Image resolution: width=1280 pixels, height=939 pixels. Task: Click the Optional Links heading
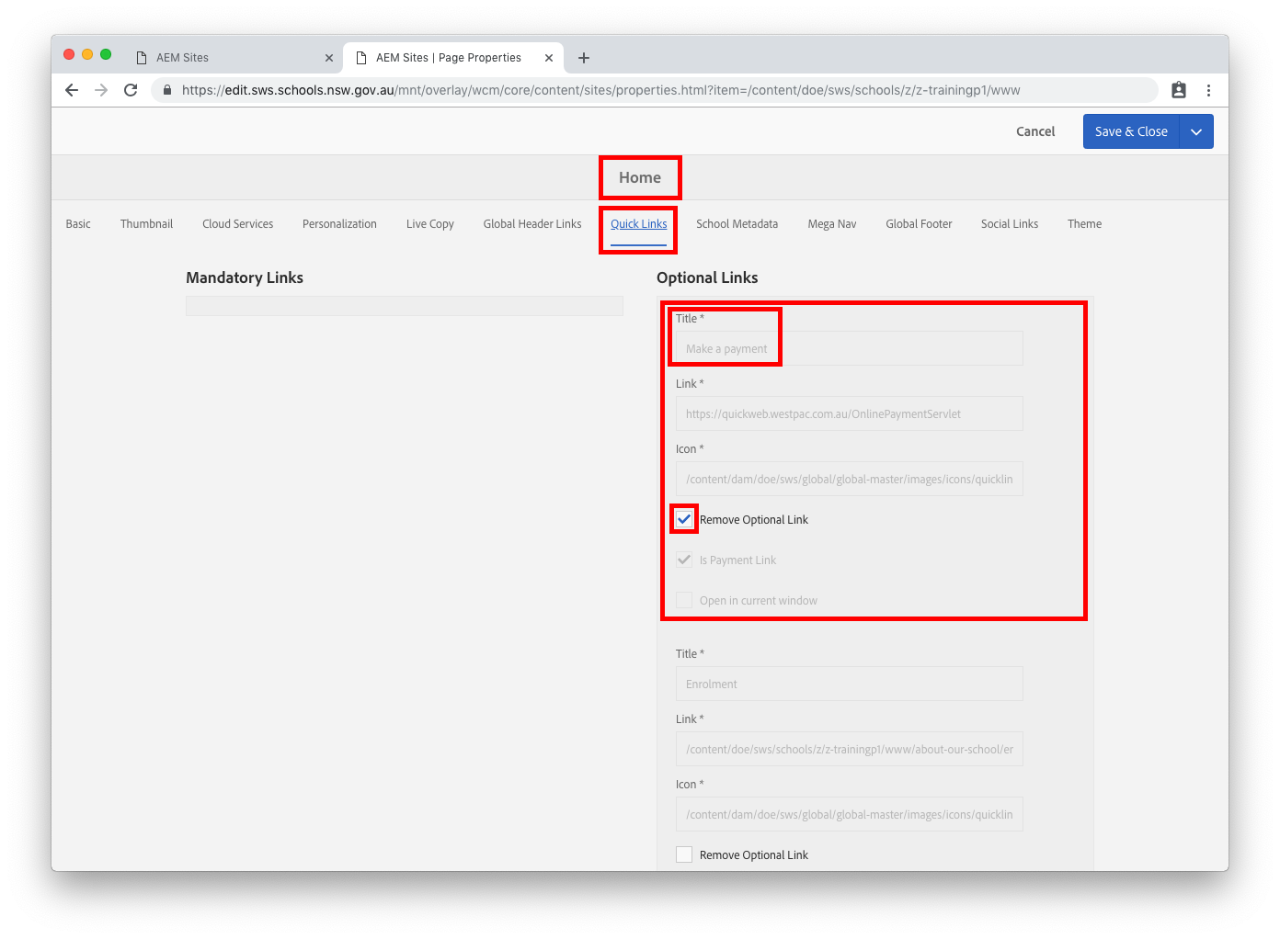click(707, 278)
